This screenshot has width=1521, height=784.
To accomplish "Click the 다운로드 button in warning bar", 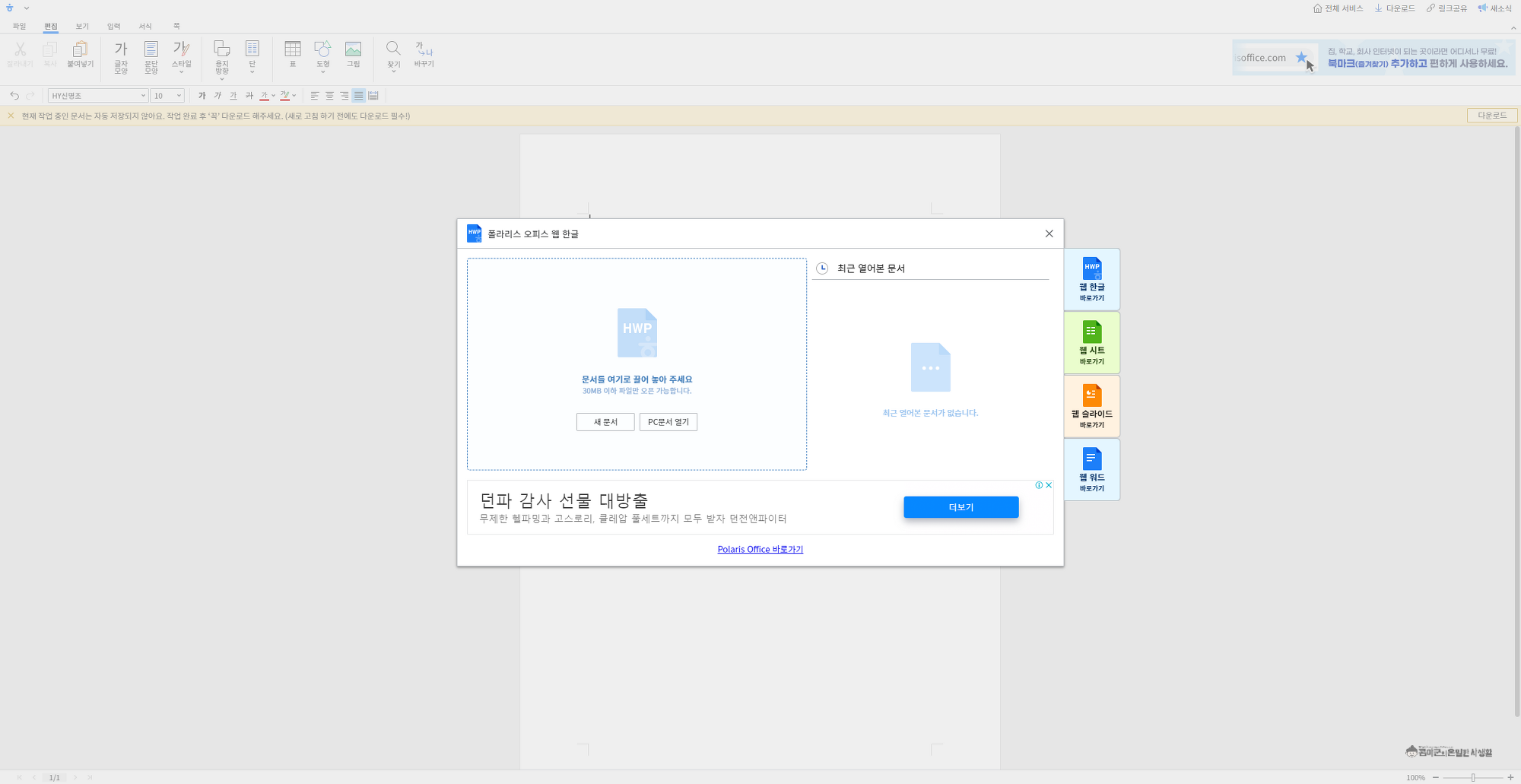I will click(1492, 116).
